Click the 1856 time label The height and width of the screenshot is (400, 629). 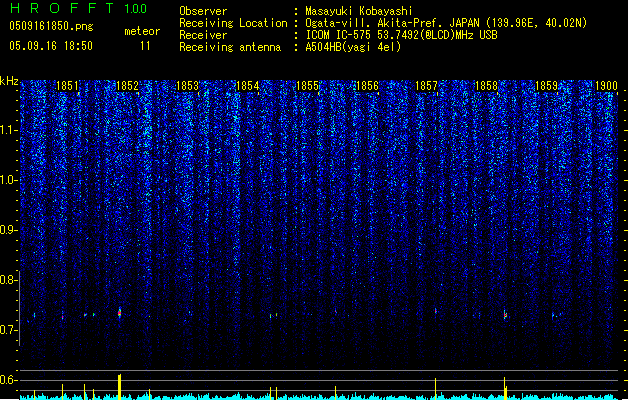coord(367,85)
